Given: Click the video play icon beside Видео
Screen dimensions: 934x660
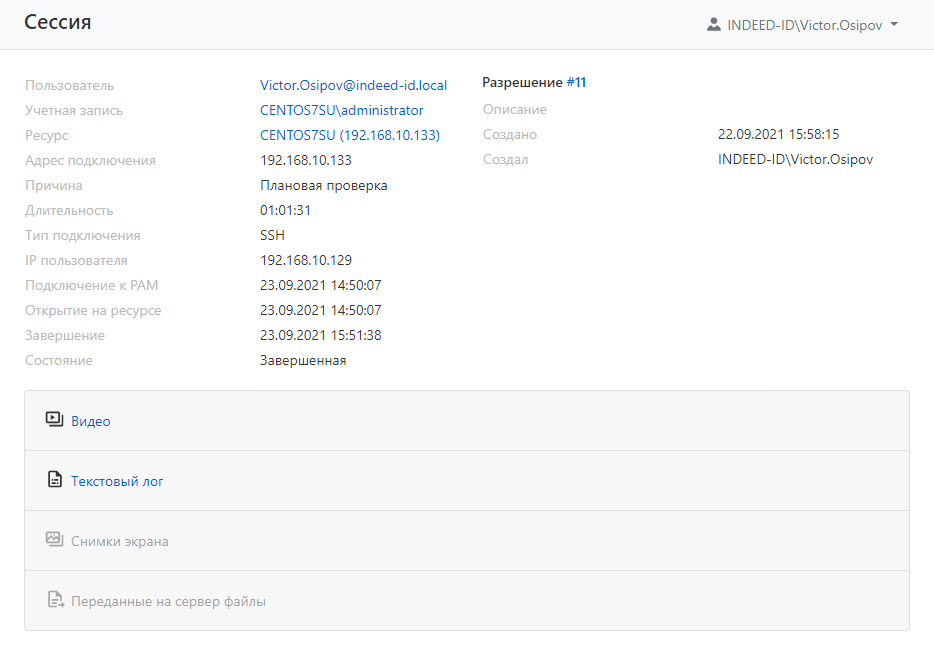Looking at the screenshot, I should pos(55,420).
